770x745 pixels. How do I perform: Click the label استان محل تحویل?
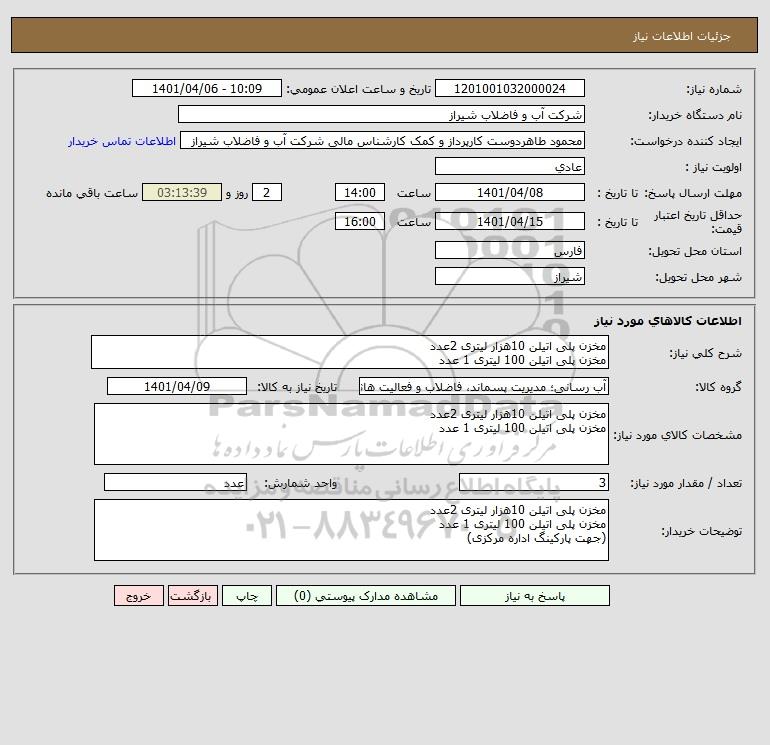point(695,251)
